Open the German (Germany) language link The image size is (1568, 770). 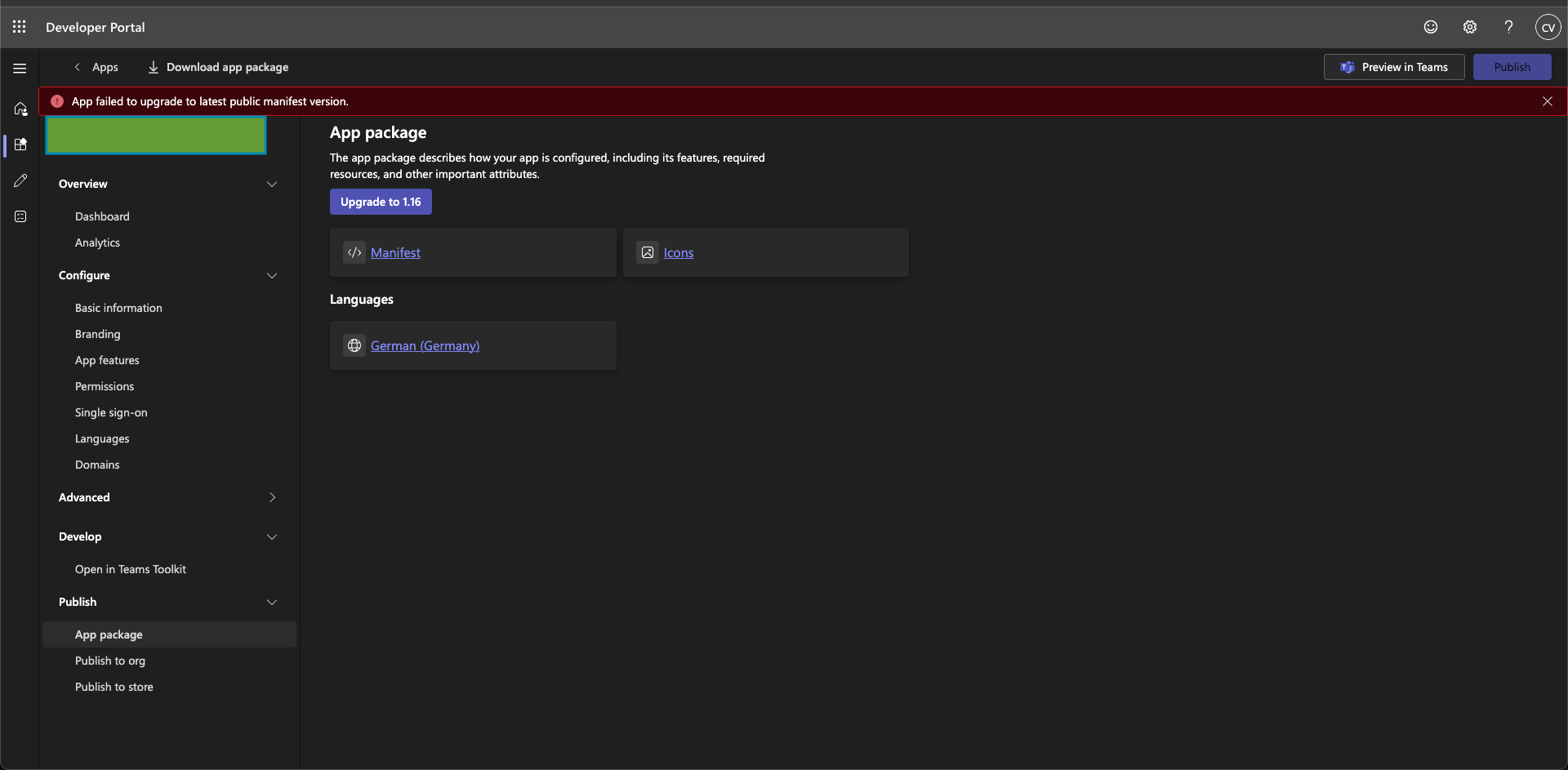click(425, 345)
